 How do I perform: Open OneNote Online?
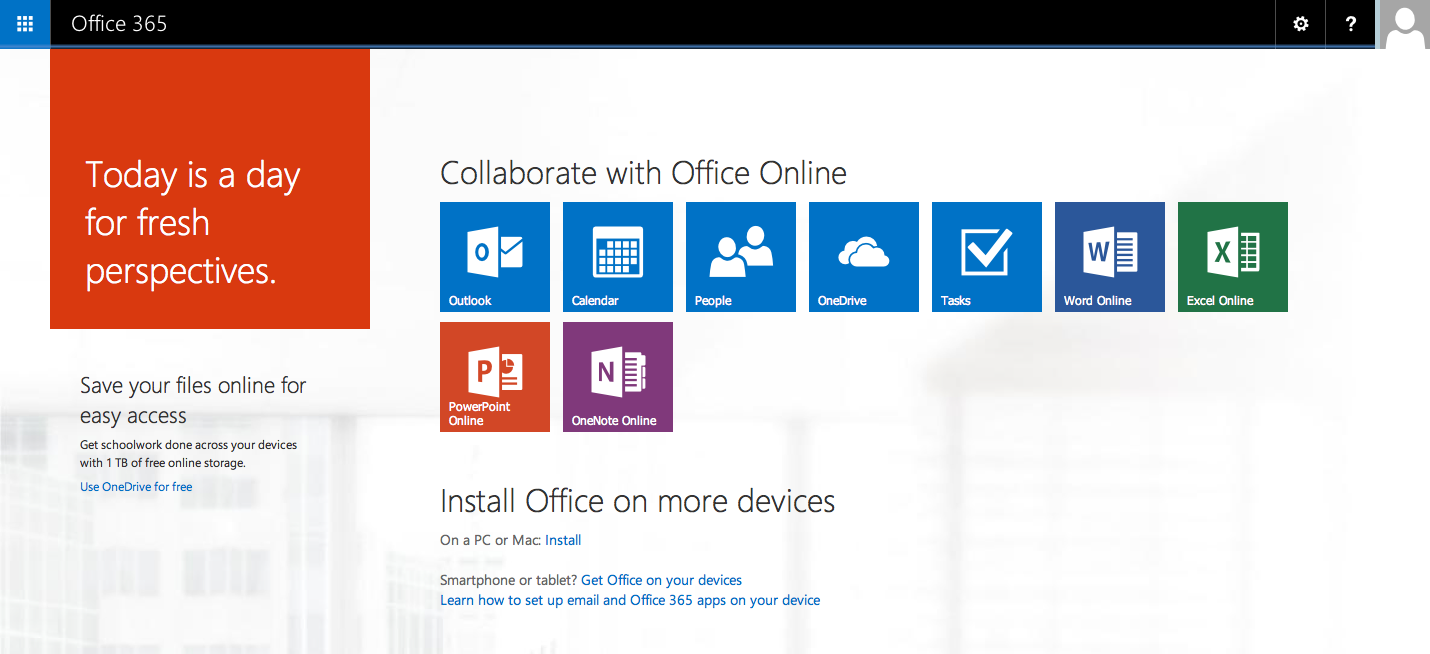(x=617, y=376)
